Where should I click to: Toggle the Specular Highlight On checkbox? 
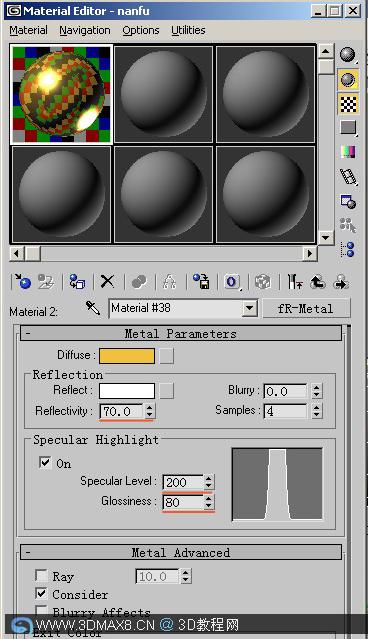[45, 463]
